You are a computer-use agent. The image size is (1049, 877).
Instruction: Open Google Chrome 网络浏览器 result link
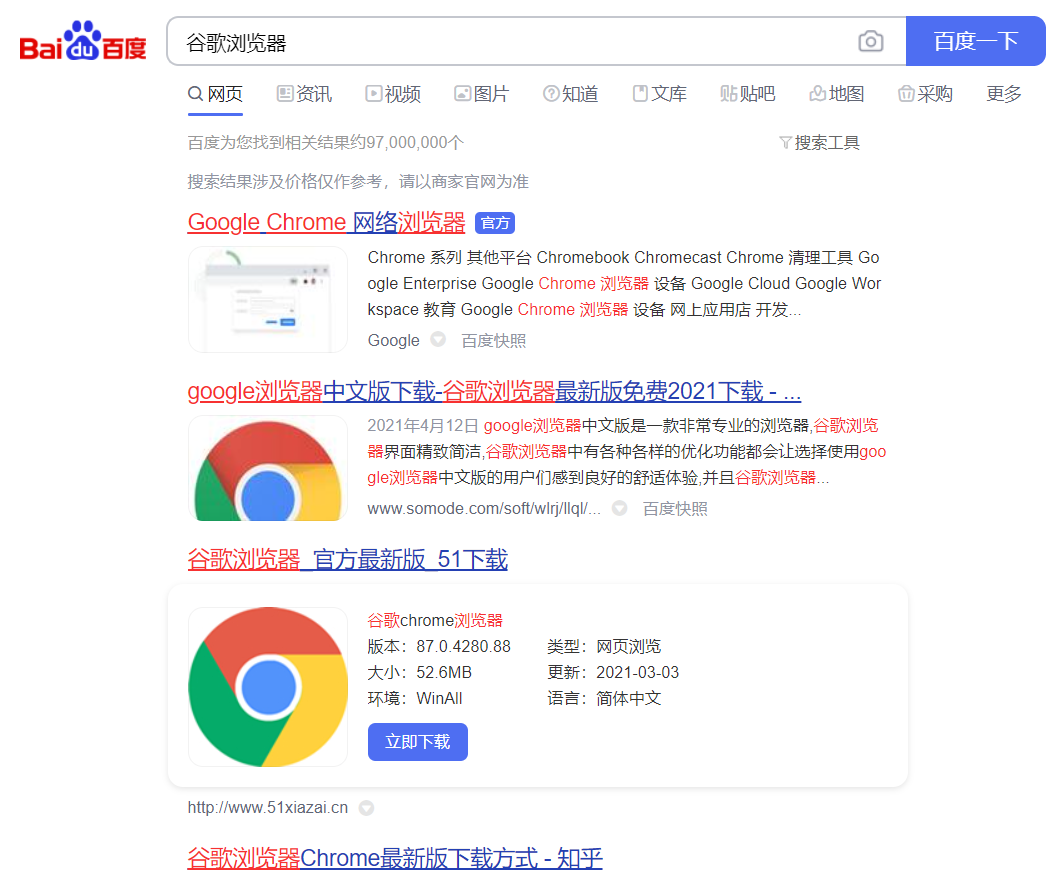pos(326,222)
